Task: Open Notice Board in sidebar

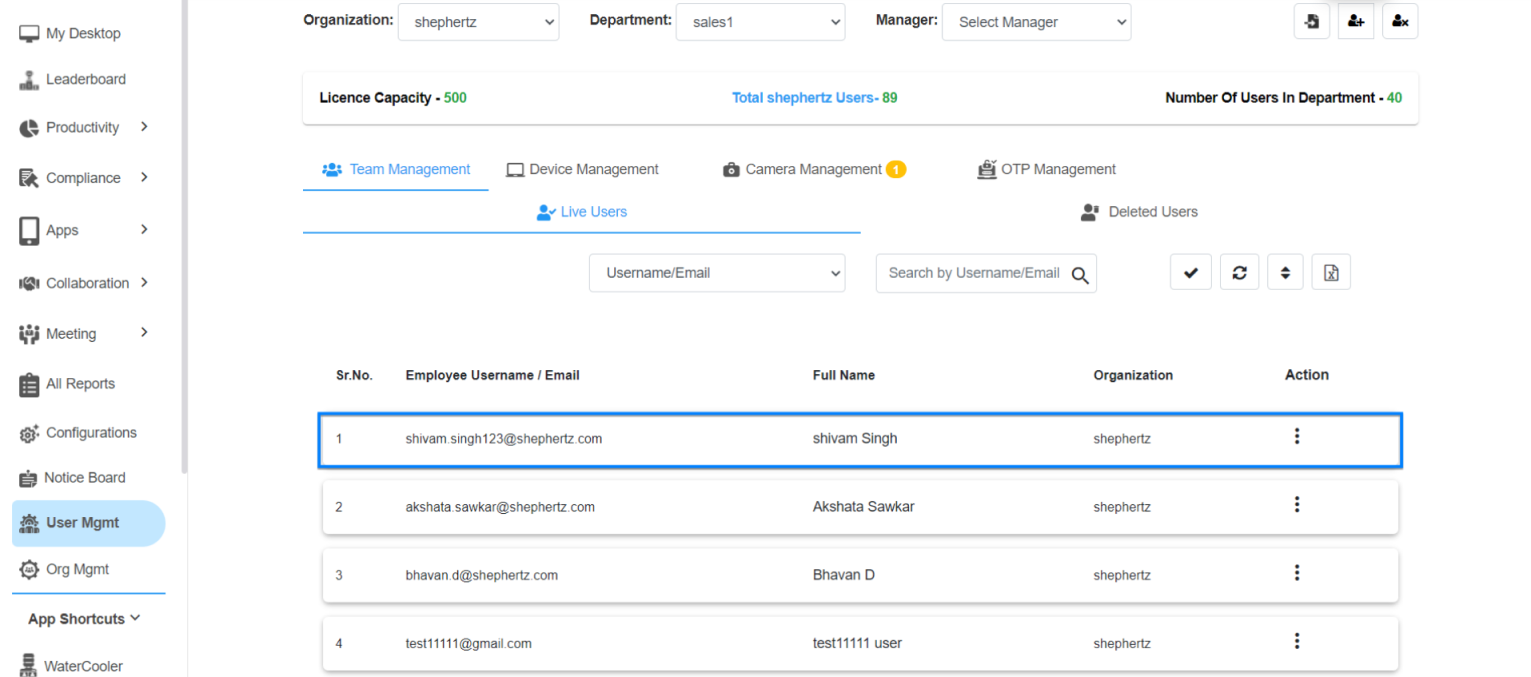Action: coord(72,478)
